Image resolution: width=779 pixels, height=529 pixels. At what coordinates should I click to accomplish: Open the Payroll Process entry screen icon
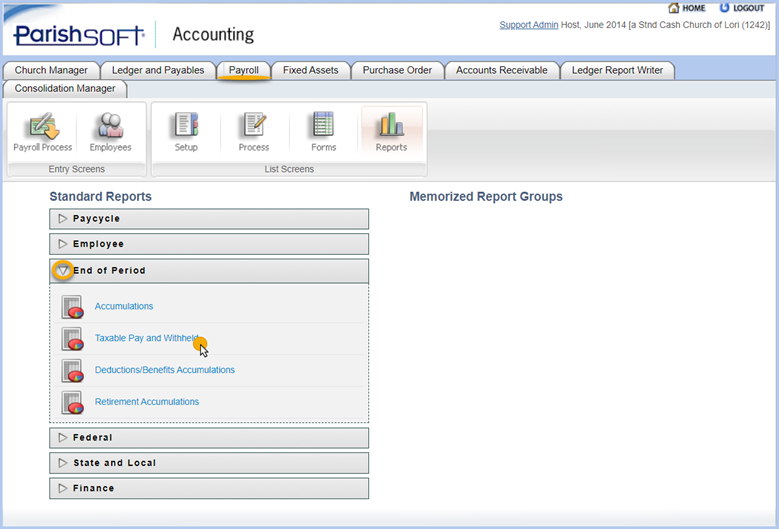[x=43, y=126]
